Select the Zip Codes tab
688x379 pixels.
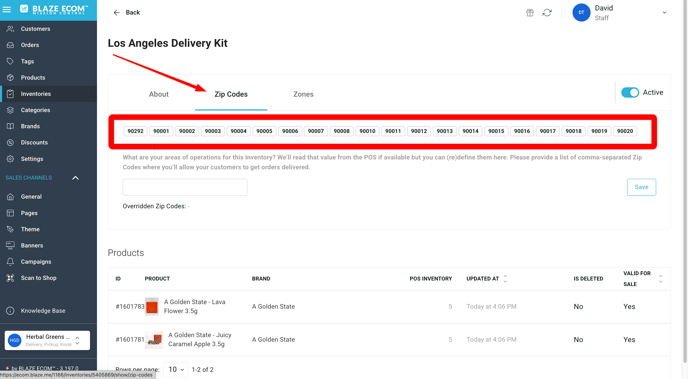[x=231, y=94]
